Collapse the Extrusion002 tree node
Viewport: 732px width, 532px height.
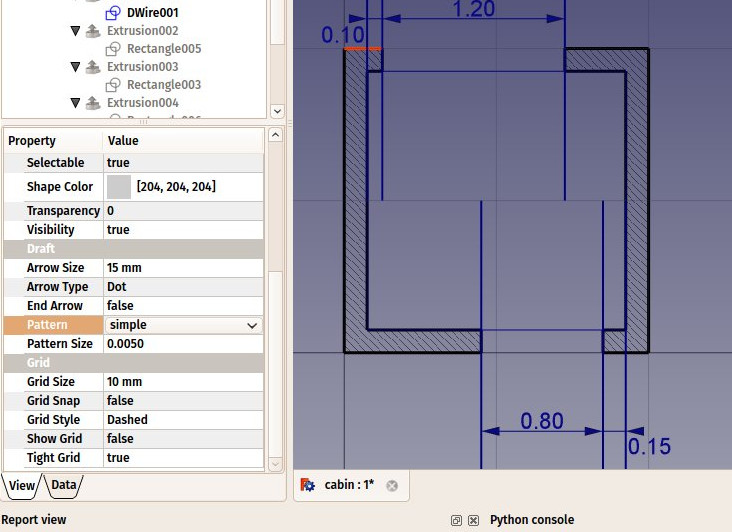coord(76,31)
